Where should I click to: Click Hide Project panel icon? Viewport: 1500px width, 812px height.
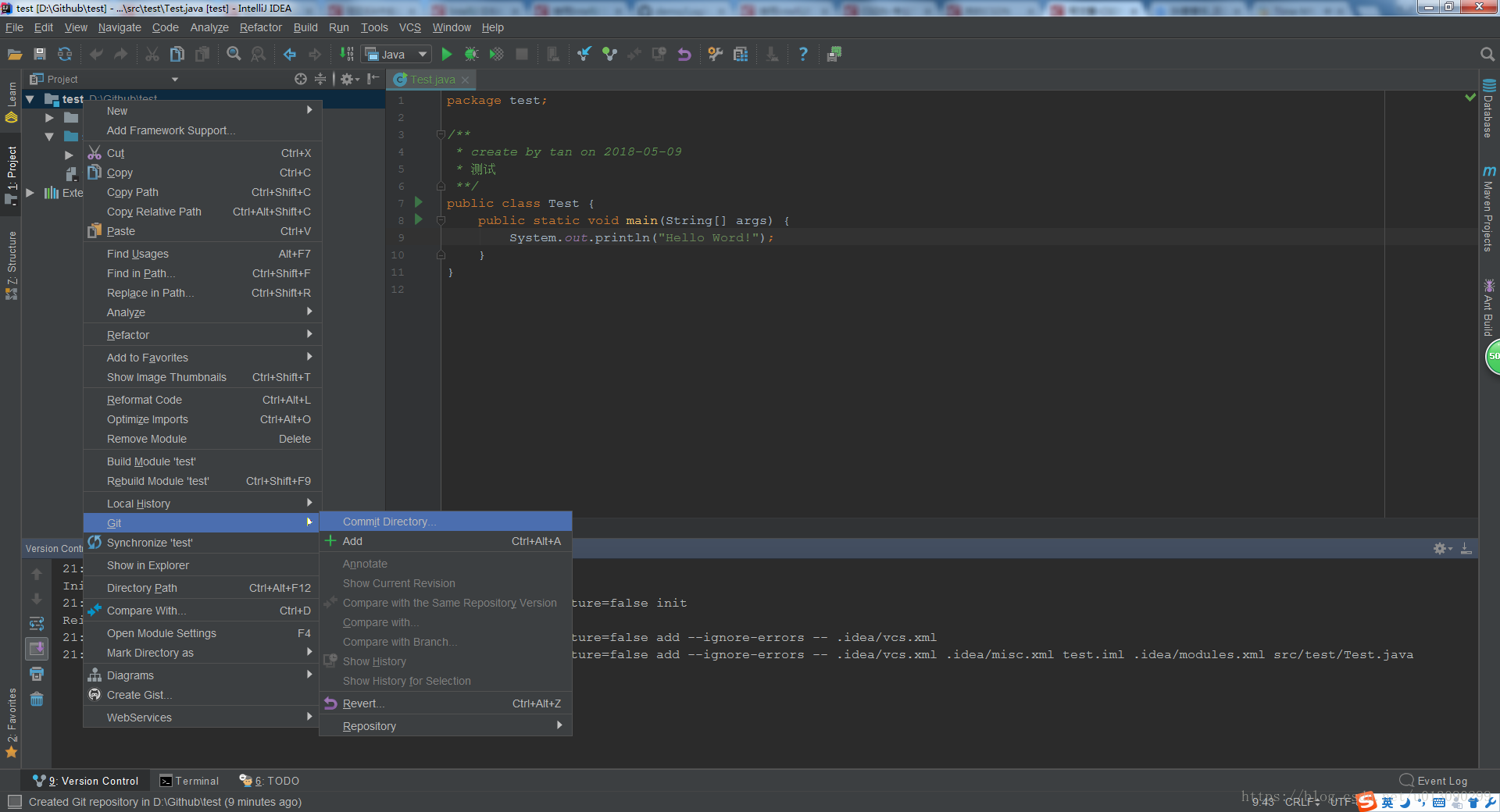pyautogui.click(x=373, y=79)
